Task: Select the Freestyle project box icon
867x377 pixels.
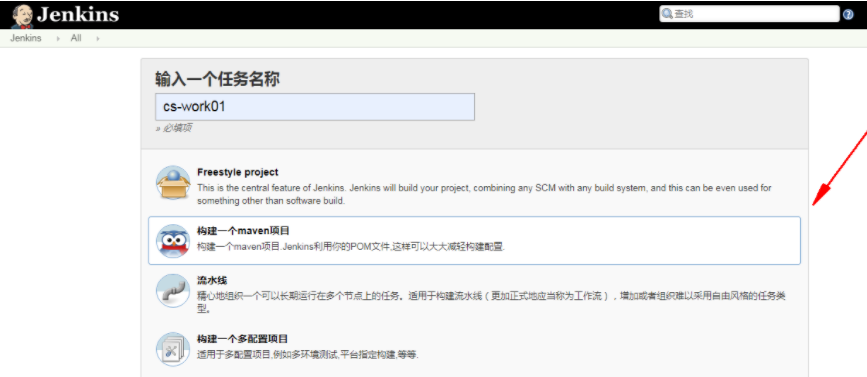Action: point(173,182)
